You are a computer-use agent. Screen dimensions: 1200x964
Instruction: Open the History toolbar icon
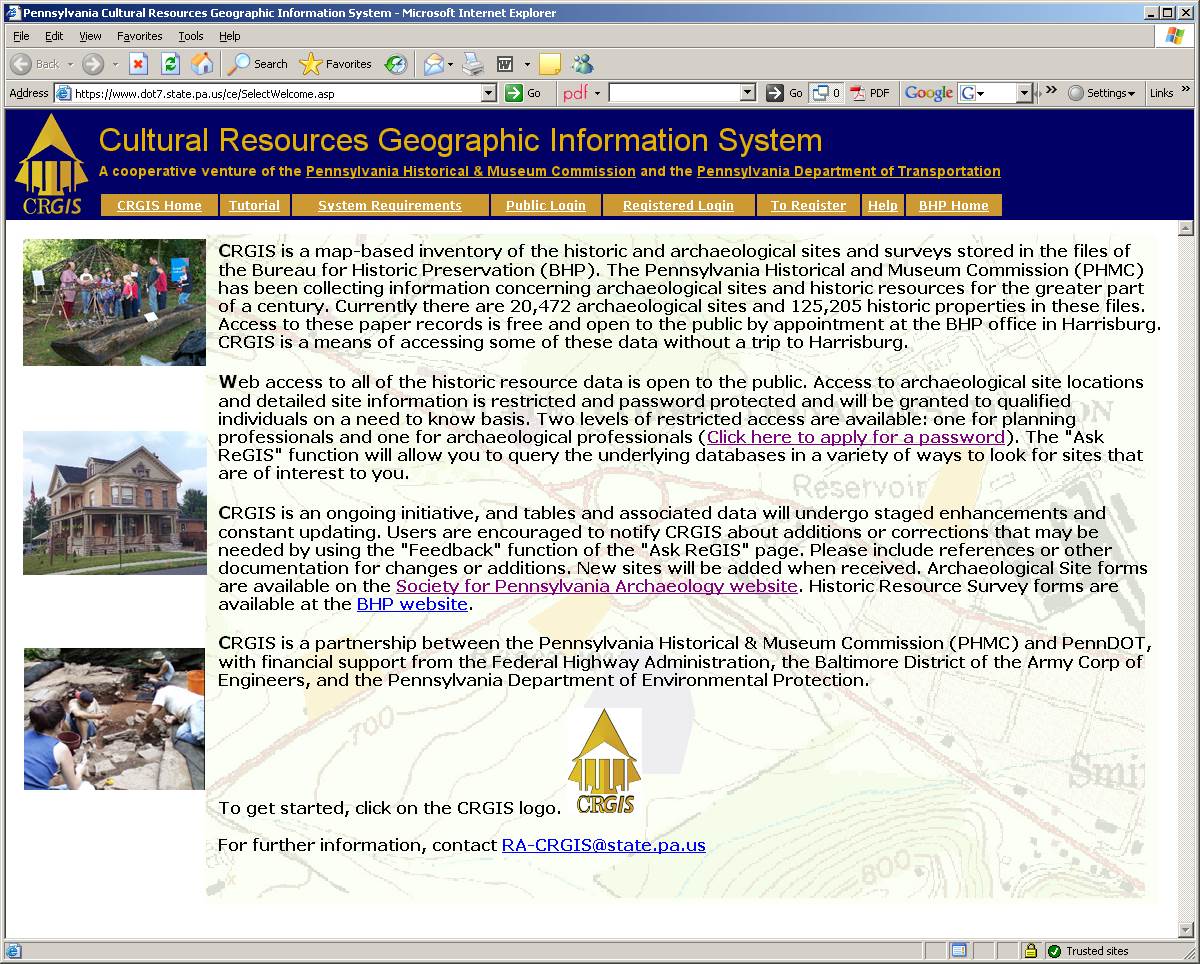click(396, 64)
